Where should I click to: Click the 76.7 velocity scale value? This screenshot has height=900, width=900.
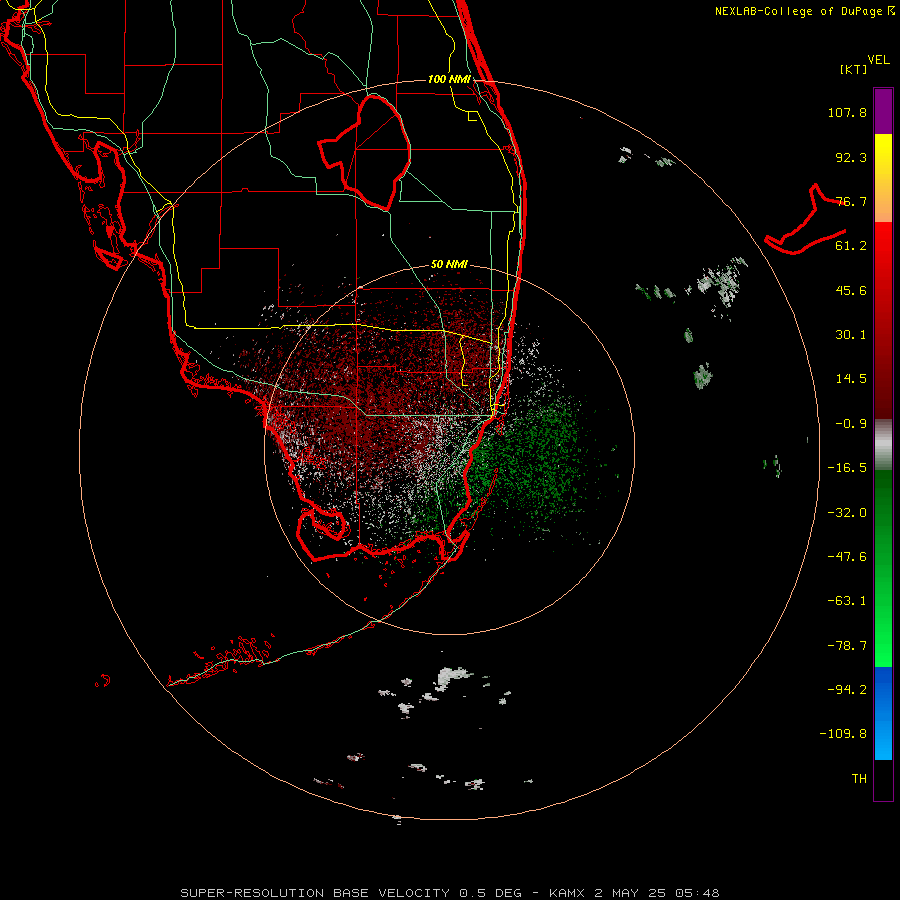tap(851, 201)
